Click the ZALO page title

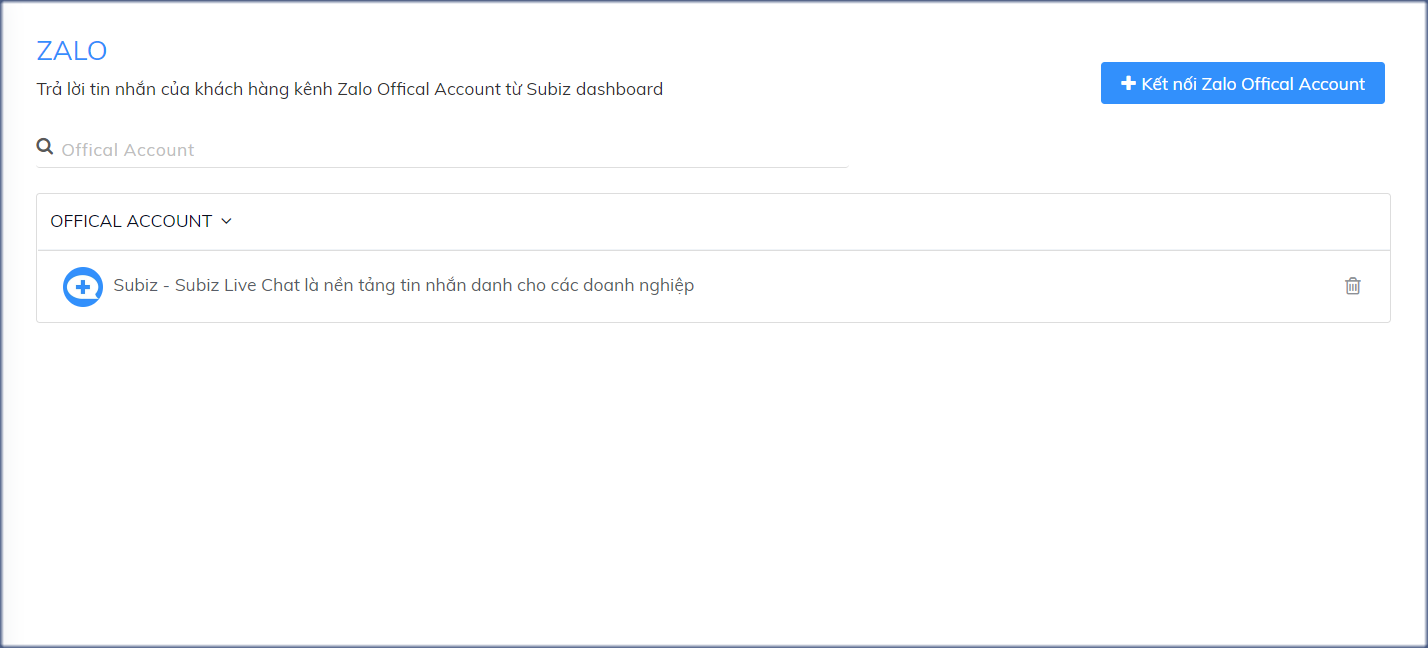(x=71, y=50)
